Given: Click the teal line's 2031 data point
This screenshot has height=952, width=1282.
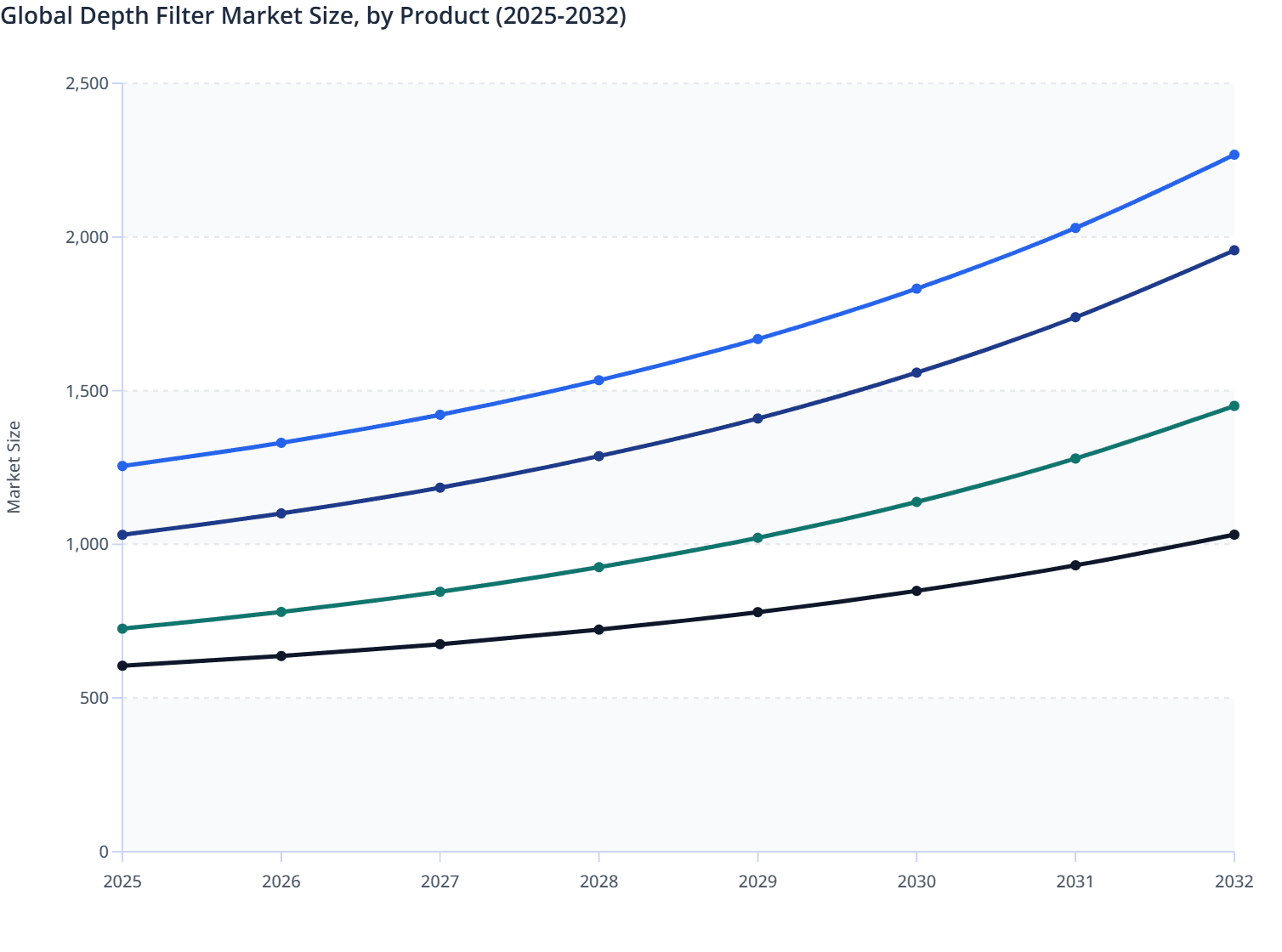Looking at the screenshot, I should pos(1075,458).
